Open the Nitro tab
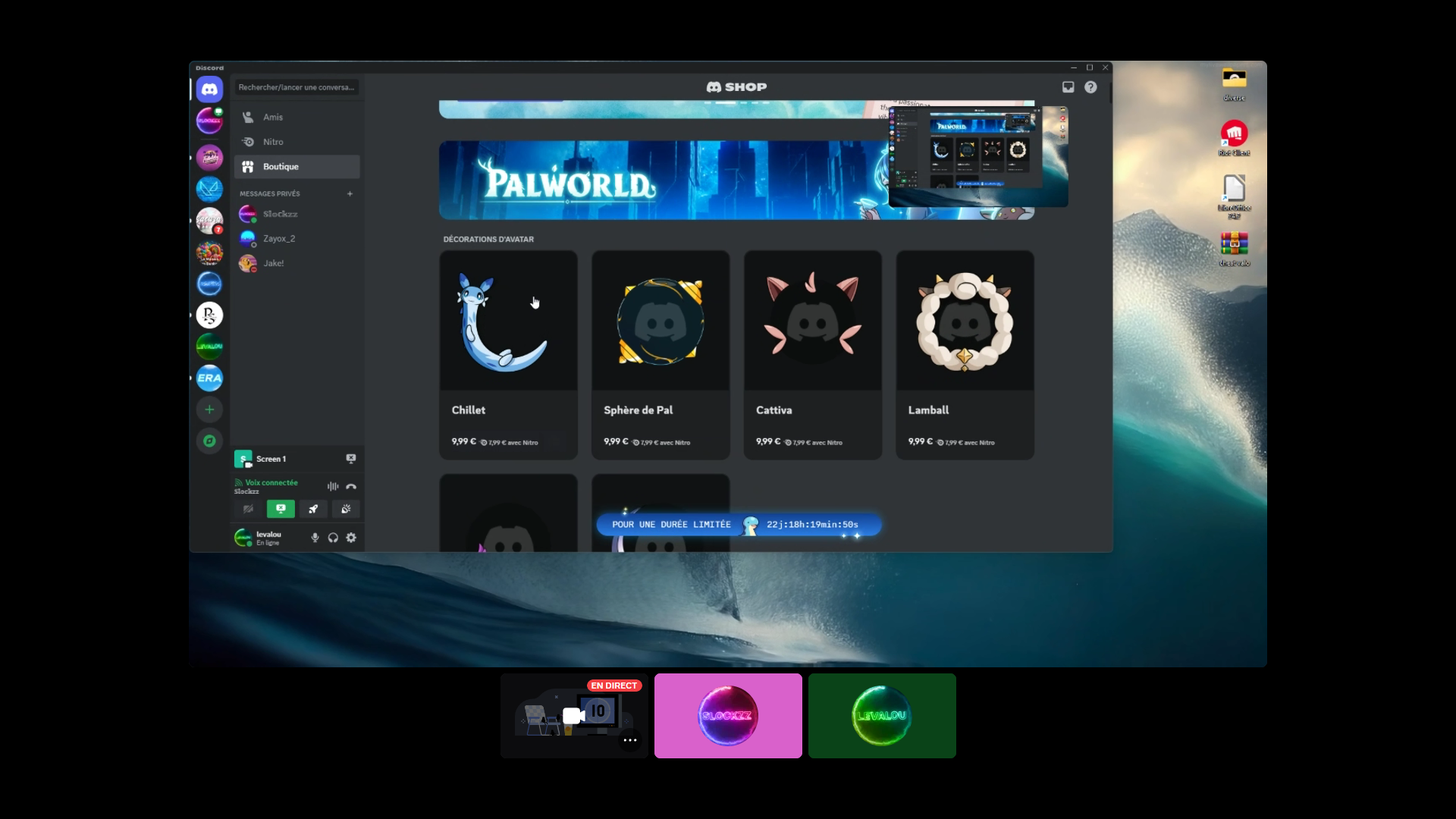 (297, 142)
